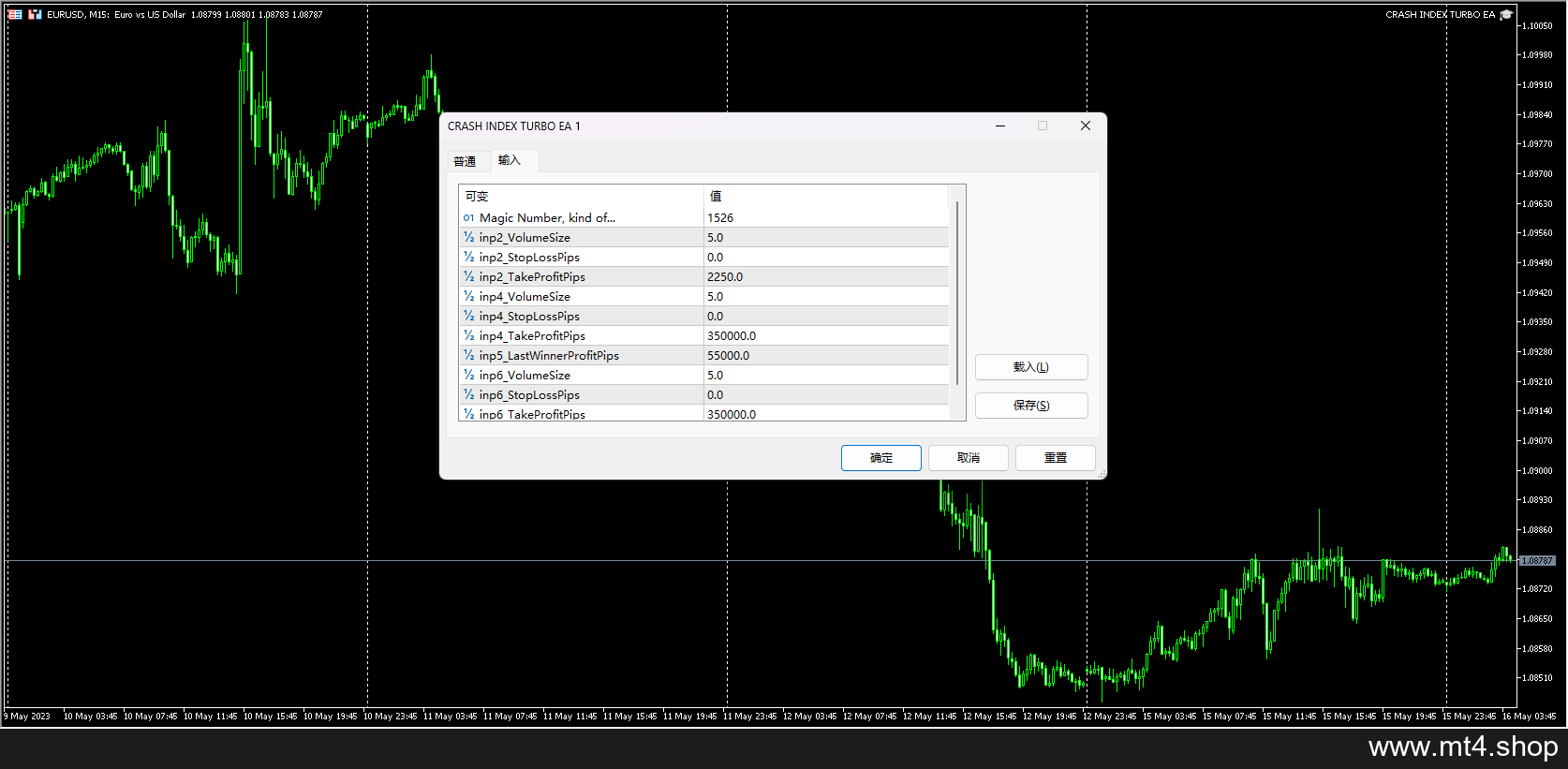
Task: Minimize the CRASH INDEX TURBO EA dialog
Action: pyautogui.click(x=1000, y=126)
